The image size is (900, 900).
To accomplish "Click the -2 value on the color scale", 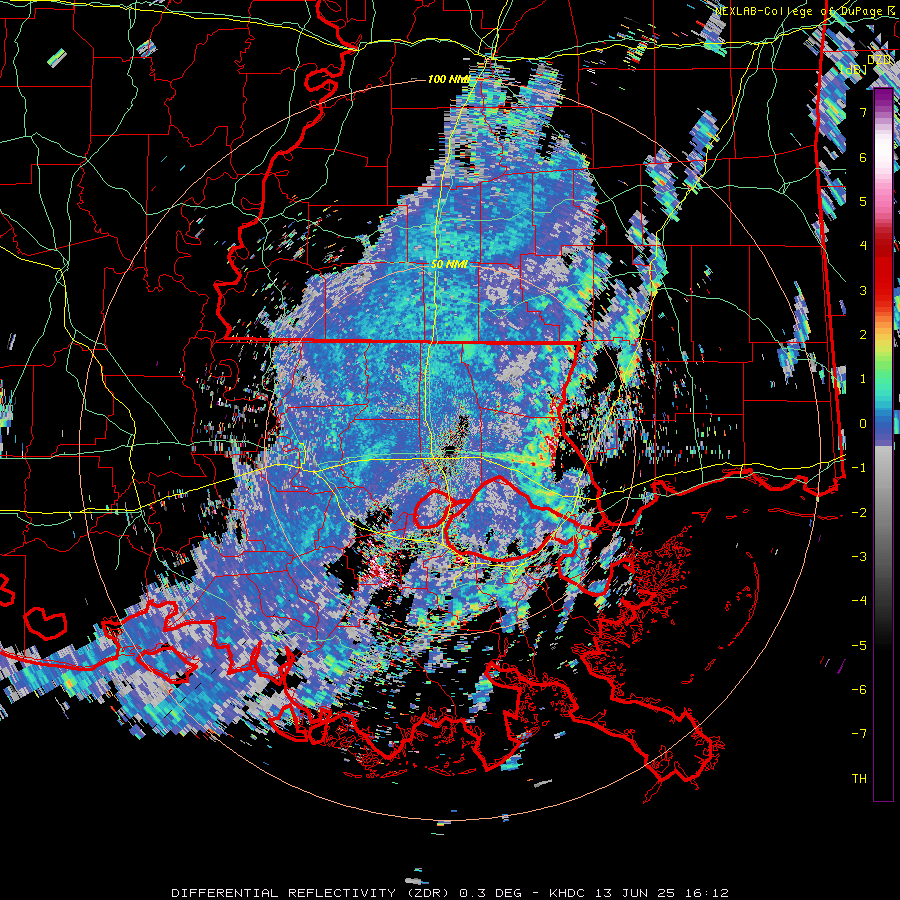I will 859,512.
